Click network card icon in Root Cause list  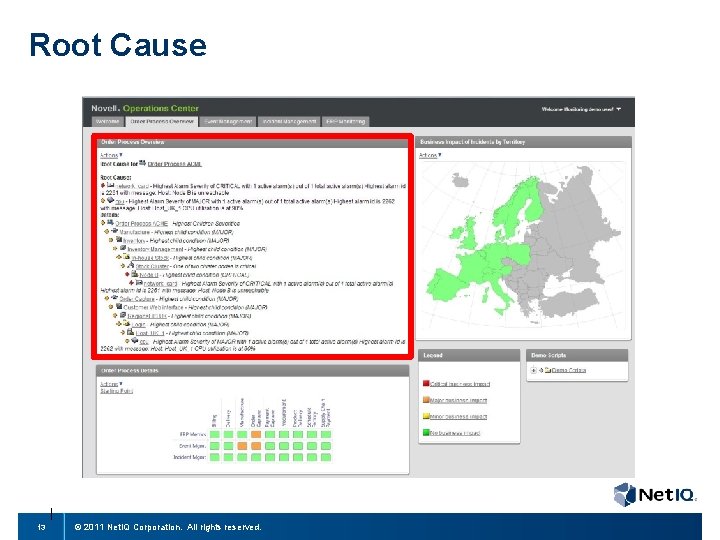[x=111, y=185]
